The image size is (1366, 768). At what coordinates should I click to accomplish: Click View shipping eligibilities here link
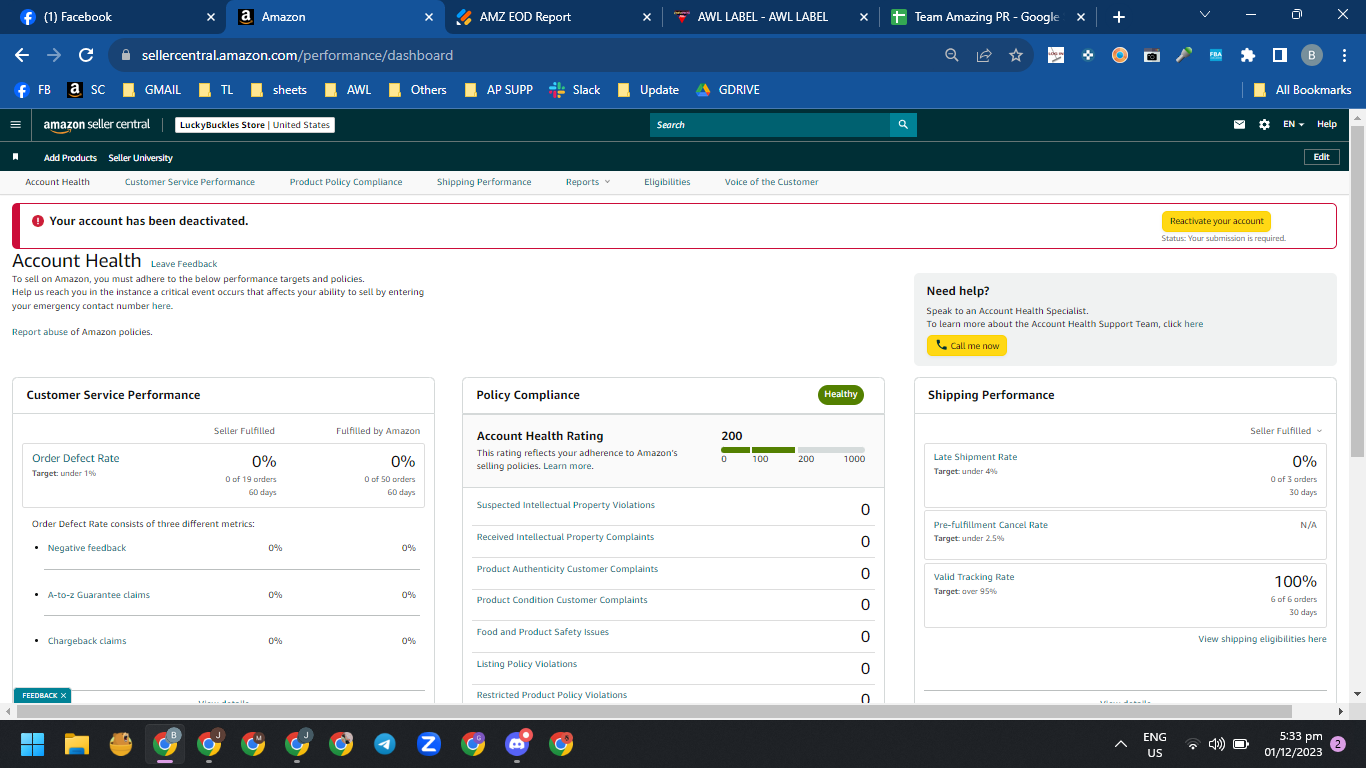coord(1262,639)
